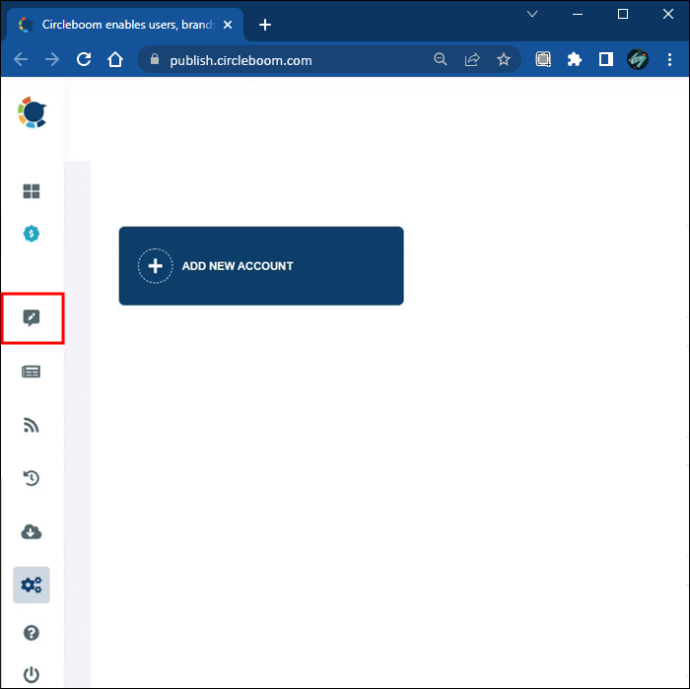Open the browser home page icon
The width and height of the screenshot is (690, 689).
(115, 59)
